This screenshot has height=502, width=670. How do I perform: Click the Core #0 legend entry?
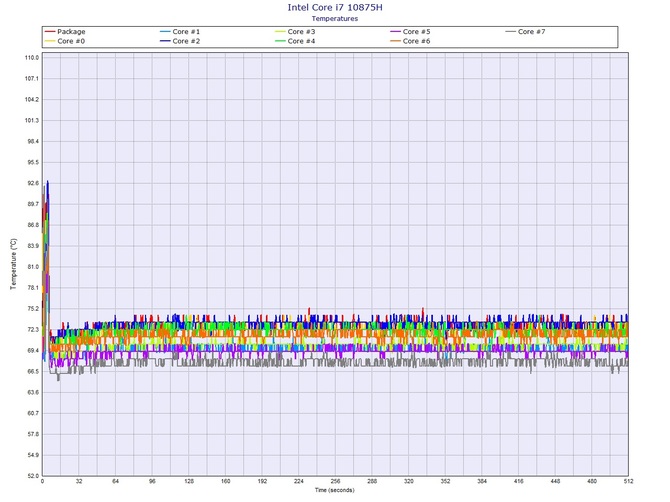click(x=65, y=41)
